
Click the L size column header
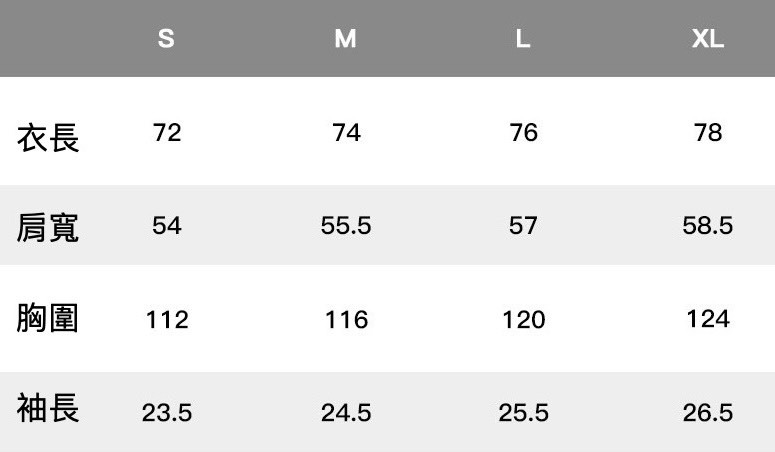click(522, 39)
